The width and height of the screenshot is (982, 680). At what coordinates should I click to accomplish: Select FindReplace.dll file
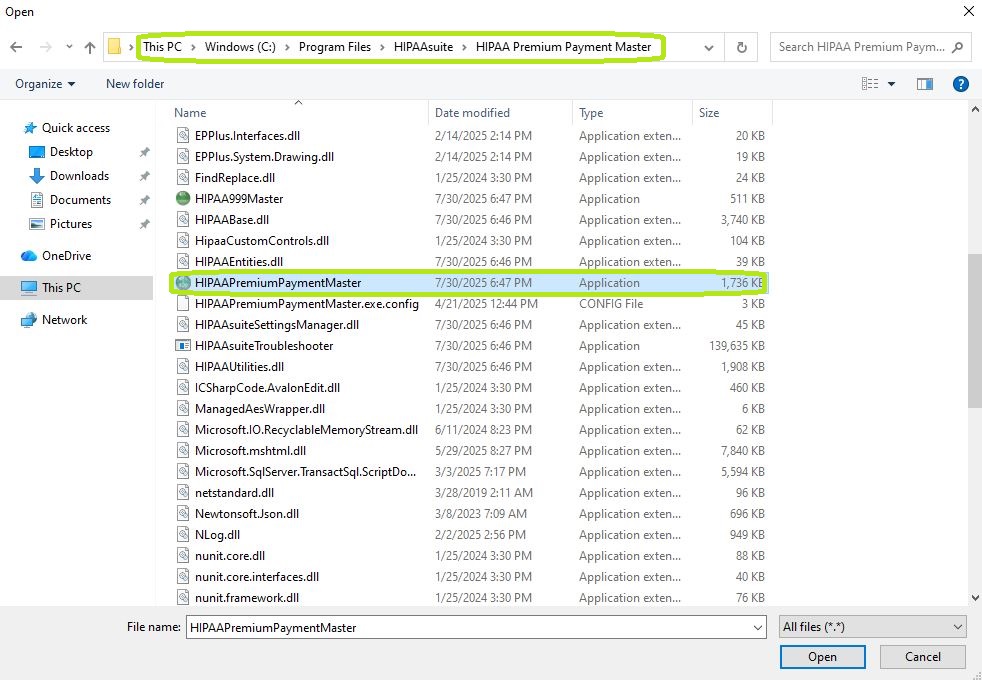[x=235, y=178]
